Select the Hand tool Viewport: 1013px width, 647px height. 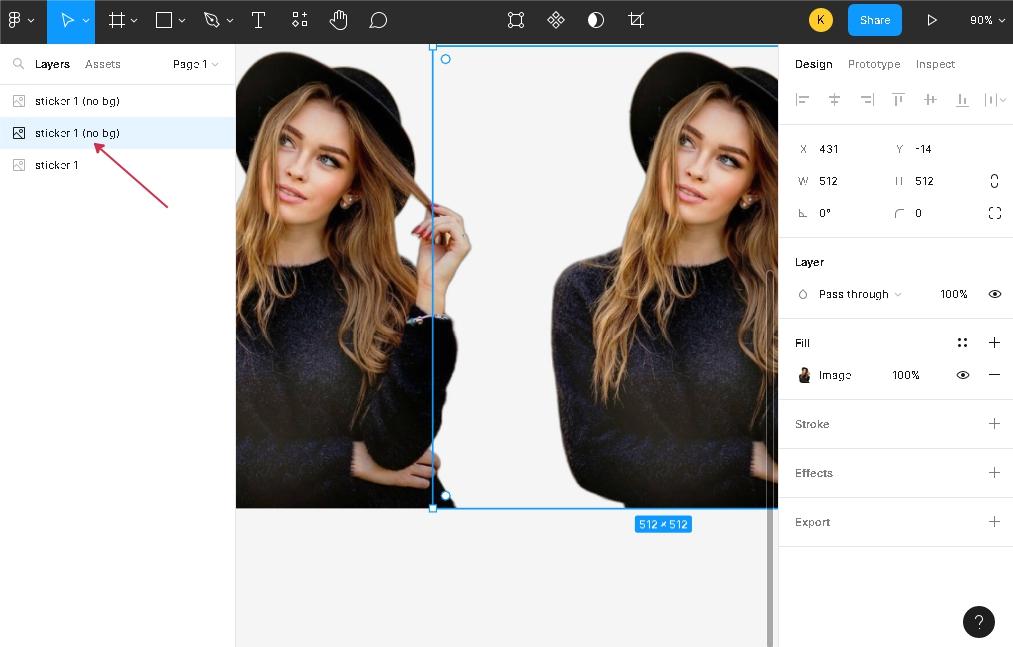(338, 20)
